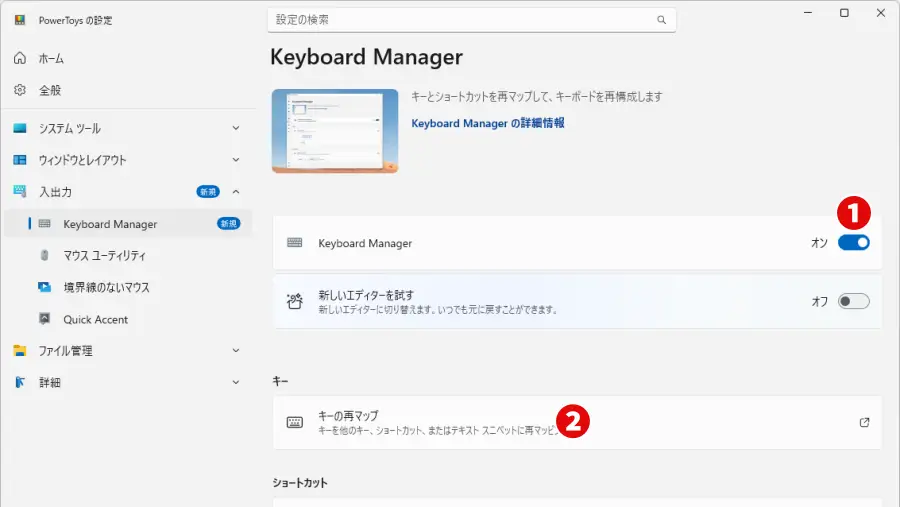Click the 'オフ' toggle status label
Image resolution: width=900 pixels, height=507 pixels.
click(x=820, y=301)
